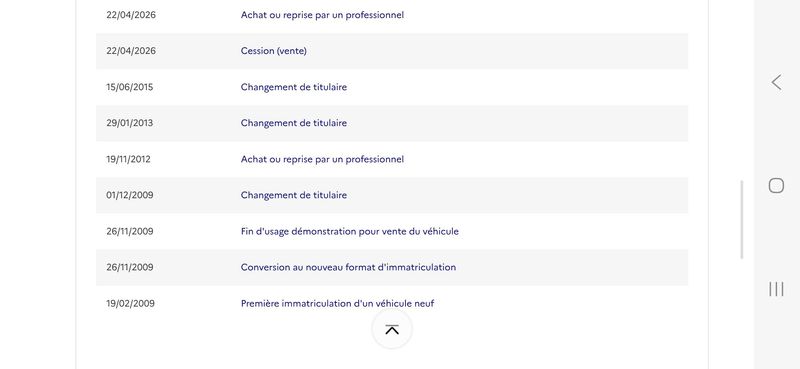Open Changement de titulaire from 29/01/2013
This screenshot has width=800, height=369.
(293, 123)
